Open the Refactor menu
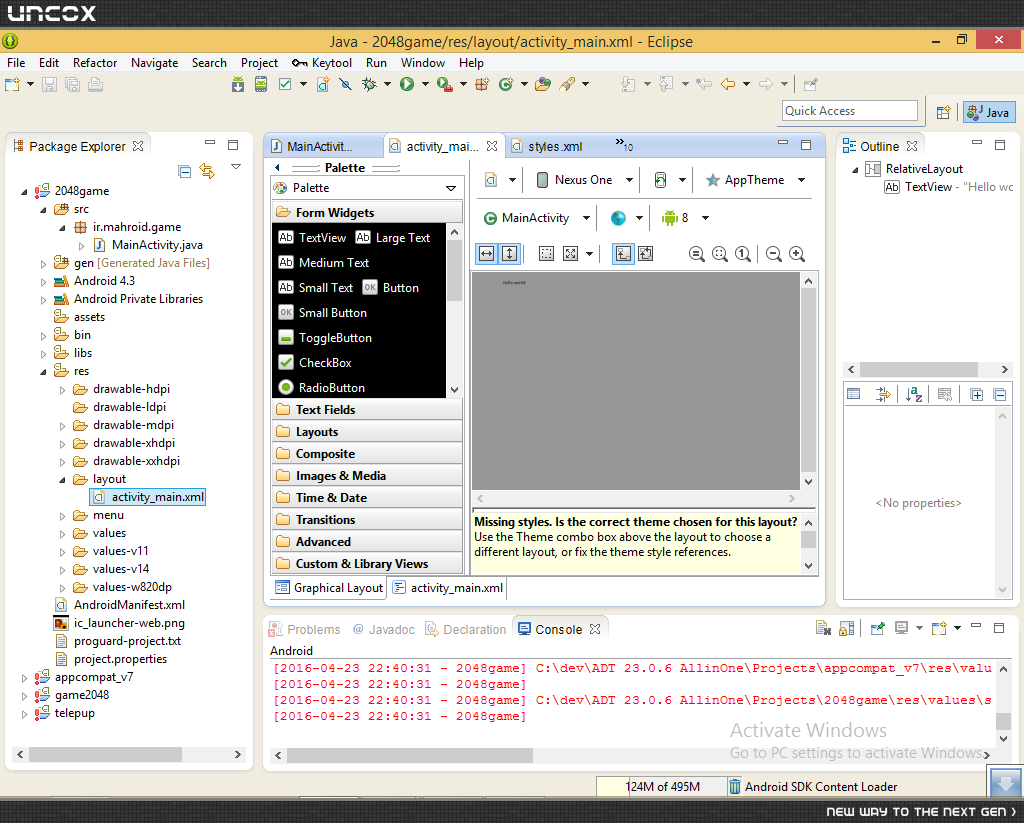Viewport: 1024px width, 823px height. tap(95, 63)
